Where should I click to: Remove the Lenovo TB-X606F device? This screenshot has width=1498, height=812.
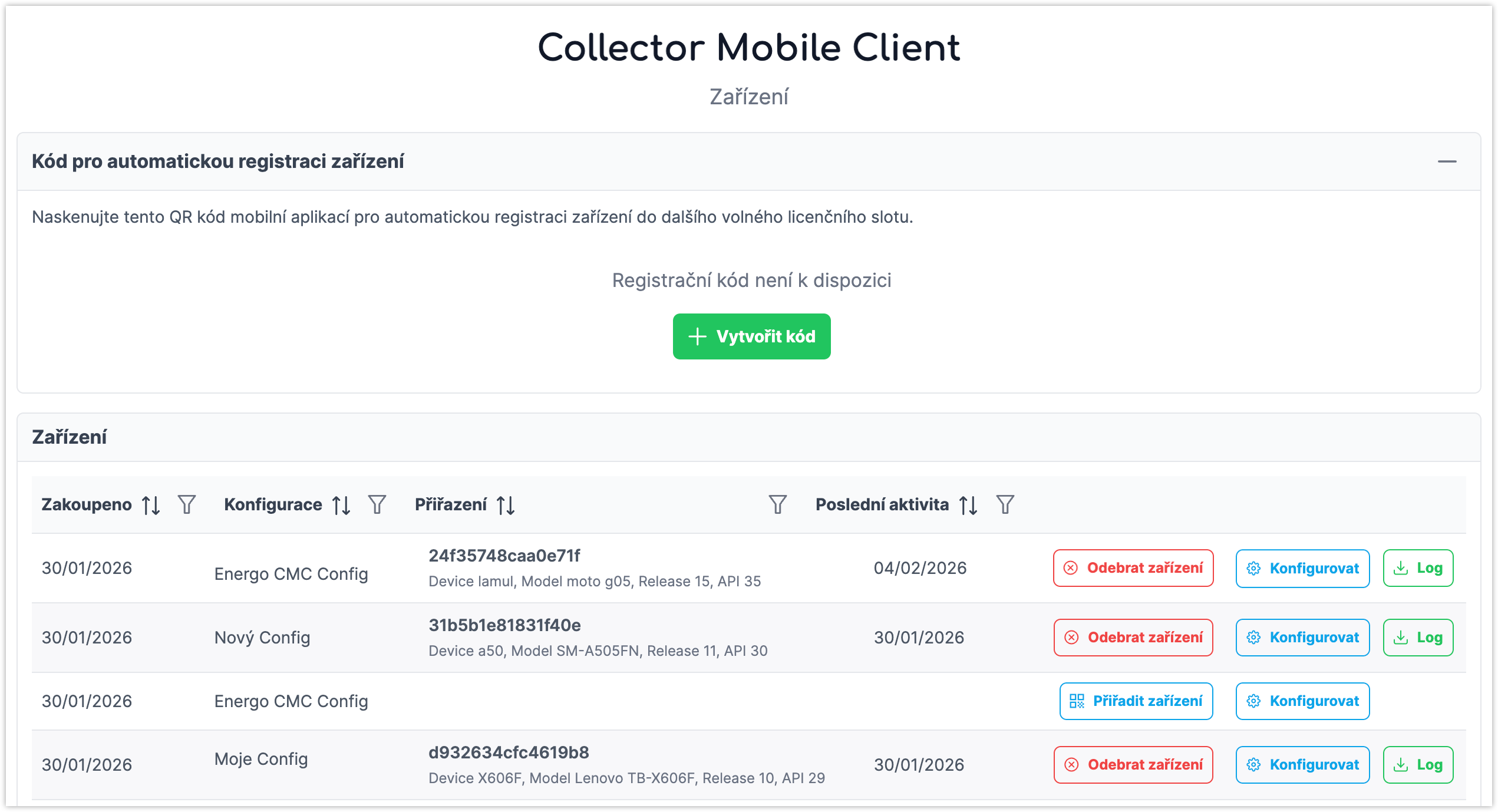click(1133, 765)
